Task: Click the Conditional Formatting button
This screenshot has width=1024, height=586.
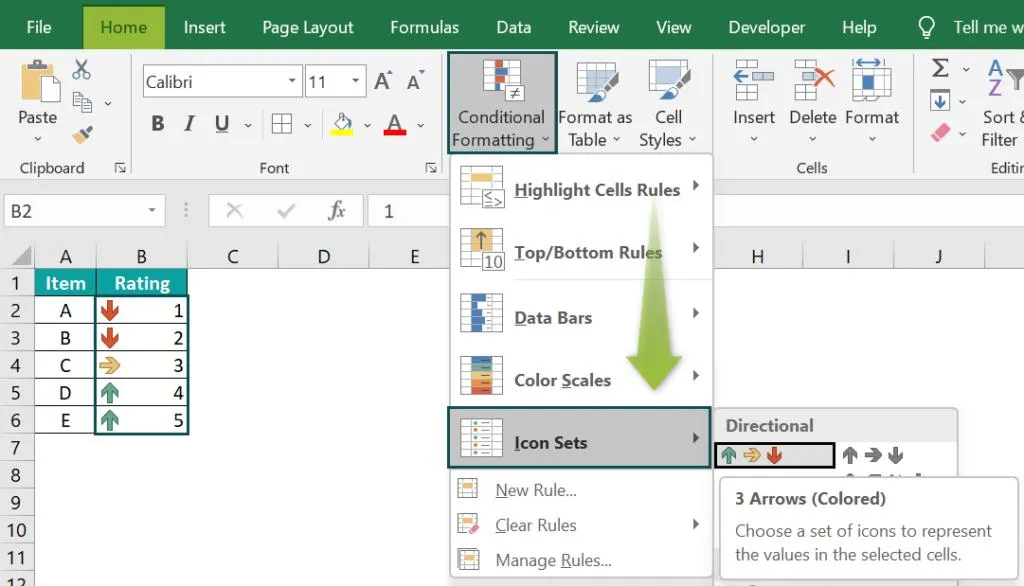Action: click(502, 103)
